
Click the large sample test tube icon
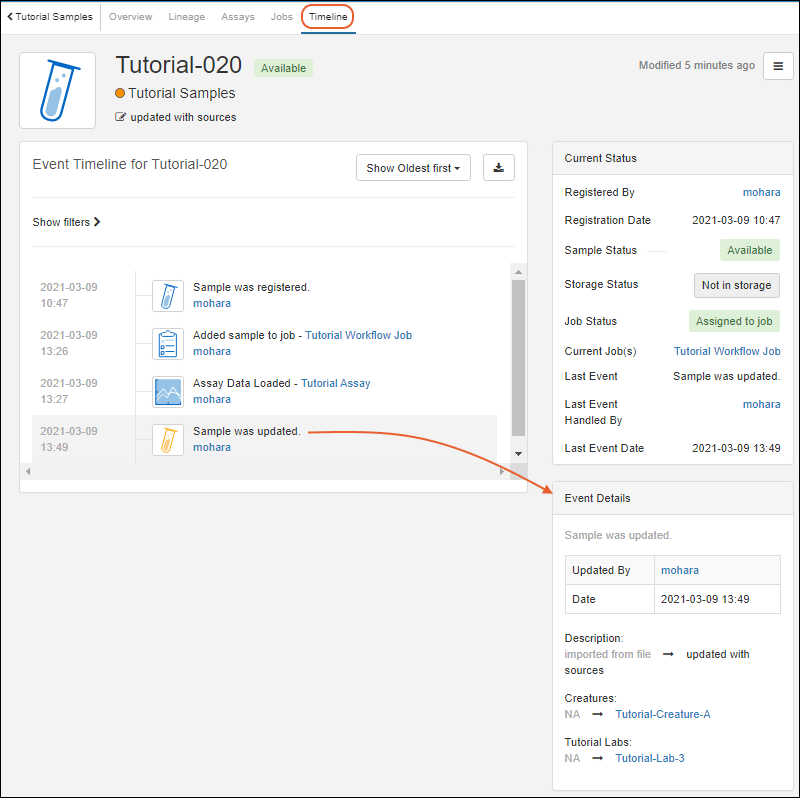coord(58,91)
